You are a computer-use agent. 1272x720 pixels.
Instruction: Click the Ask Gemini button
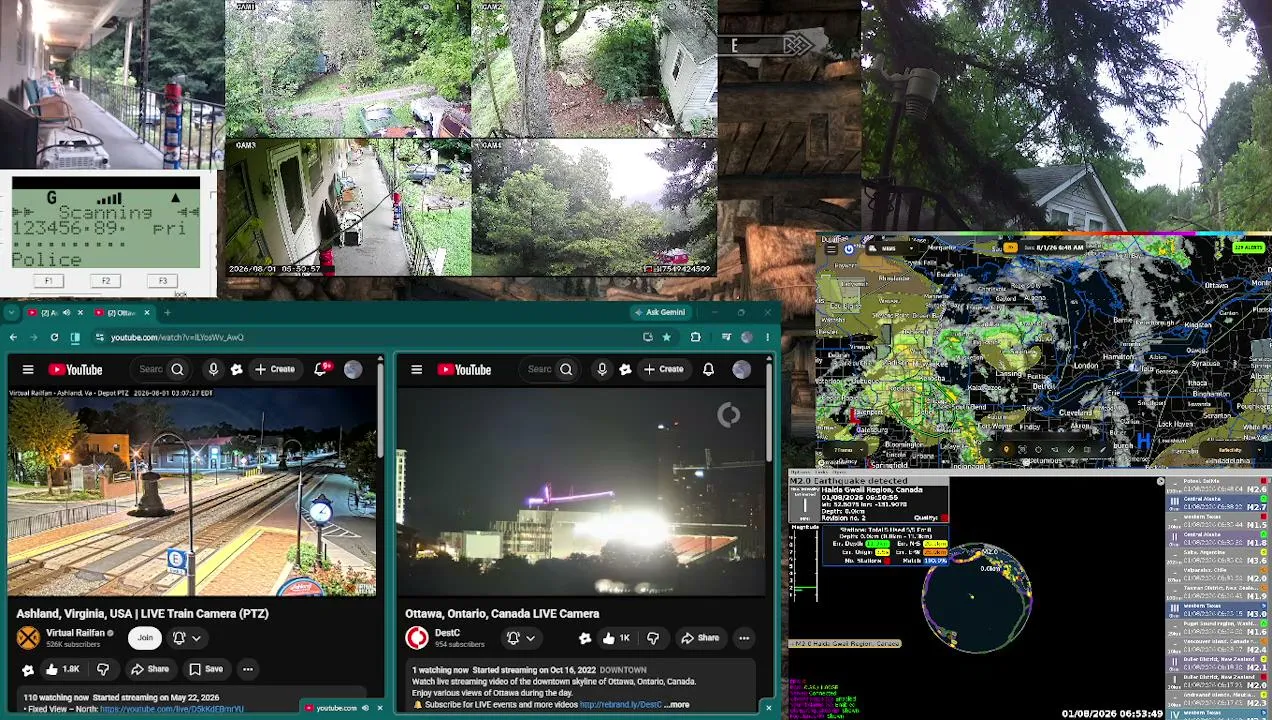pos(660,313)
